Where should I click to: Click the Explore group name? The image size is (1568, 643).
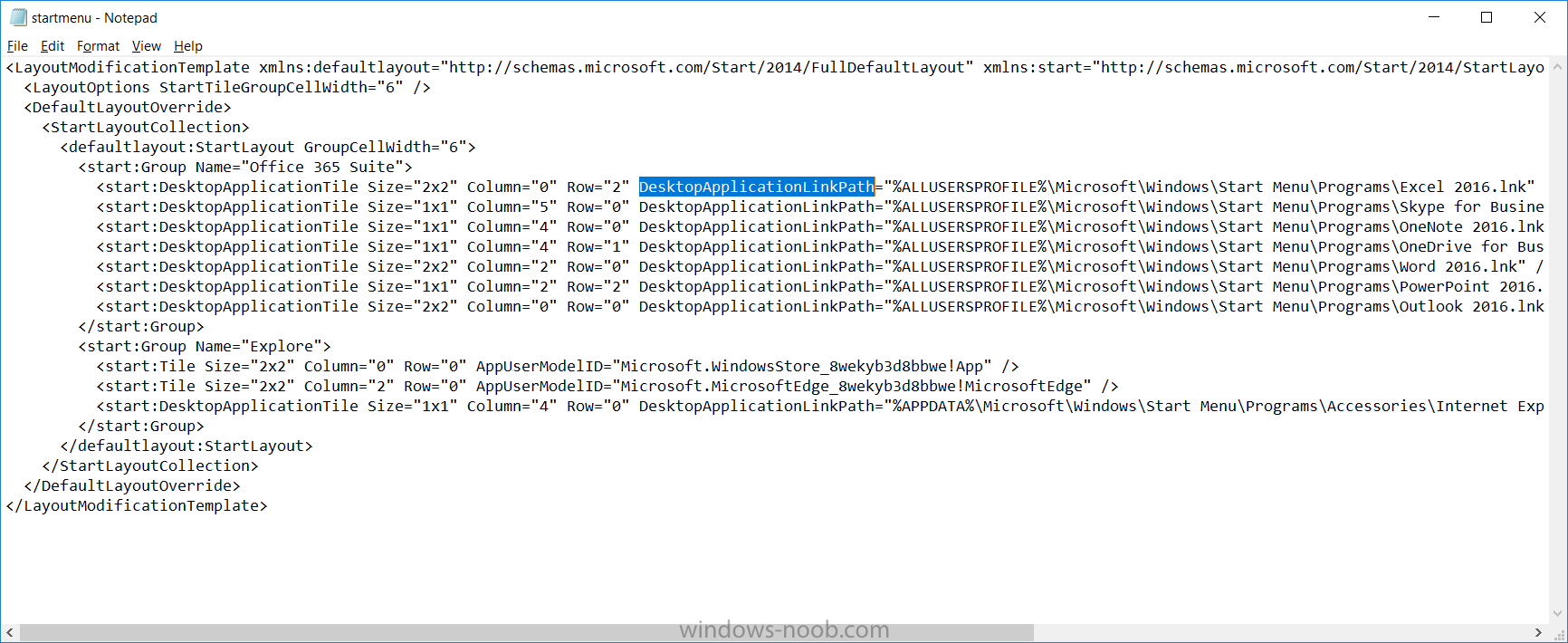point(282,346)
